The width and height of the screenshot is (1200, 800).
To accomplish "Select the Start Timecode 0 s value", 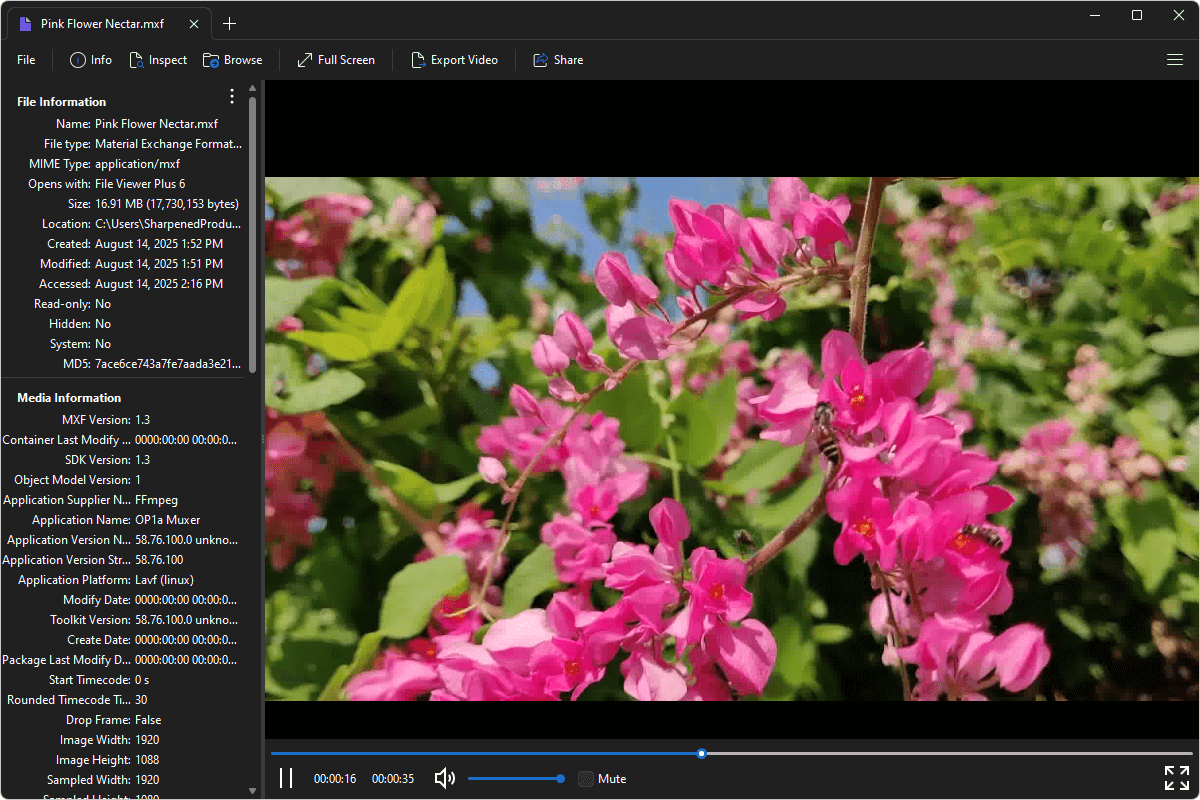I will 142,680.
